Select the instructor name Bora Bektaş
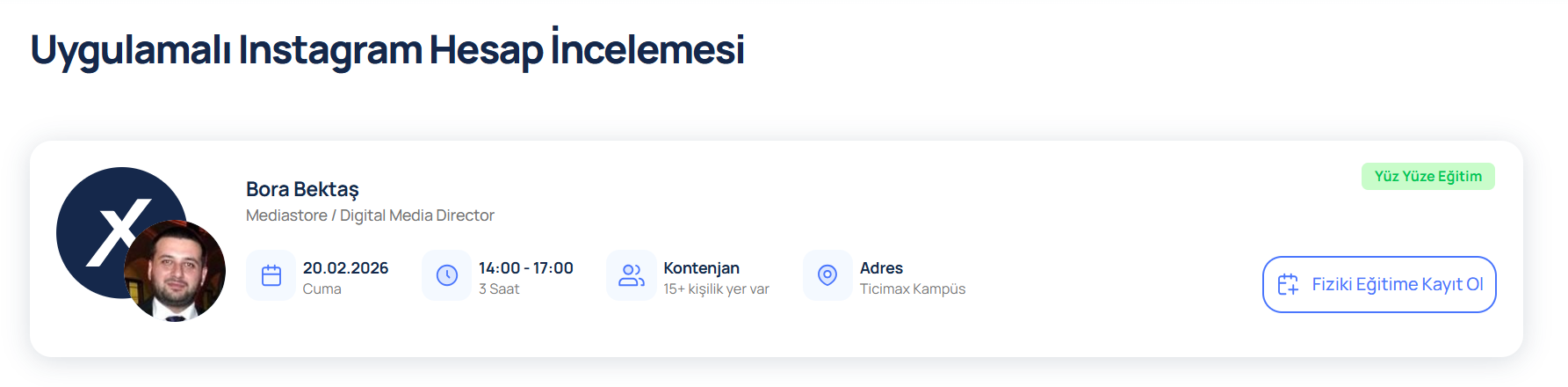 tap(302, 189)
